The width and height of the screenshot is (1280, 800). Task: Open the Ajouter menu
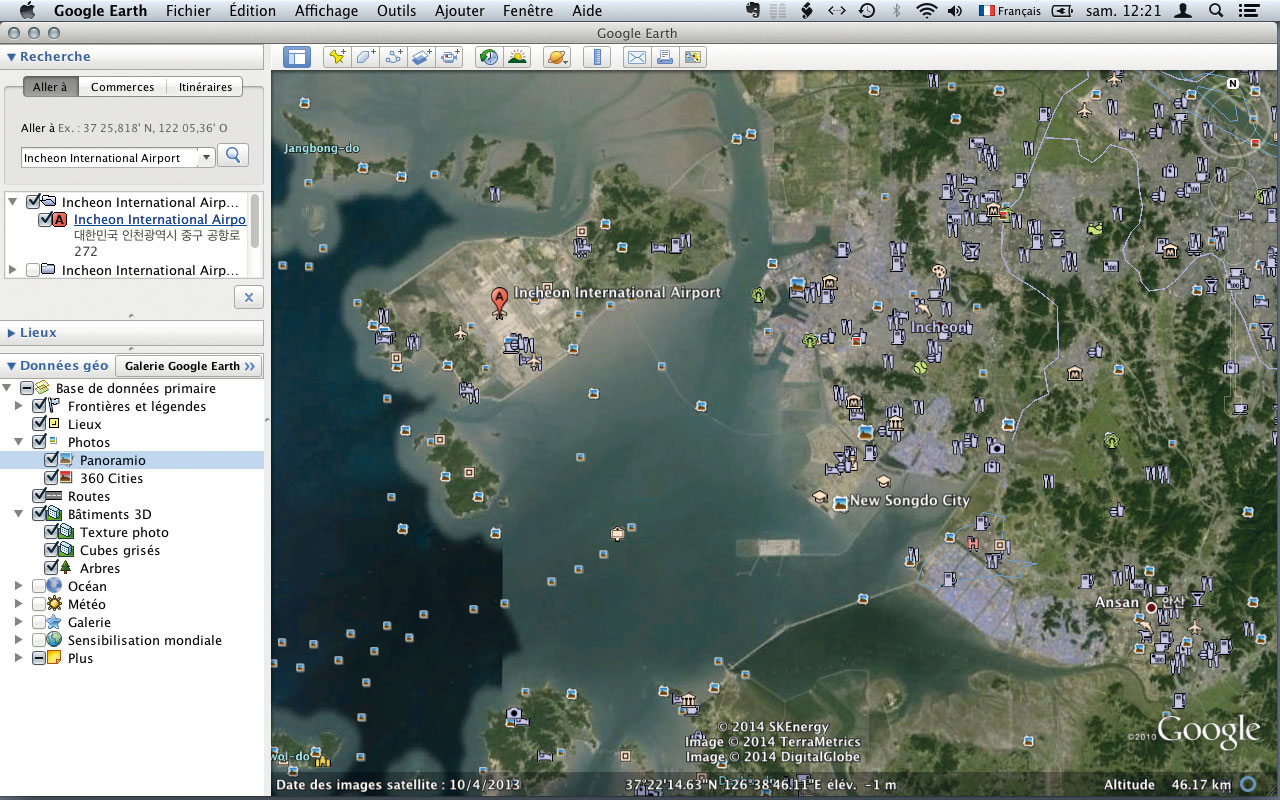(460, 11)
